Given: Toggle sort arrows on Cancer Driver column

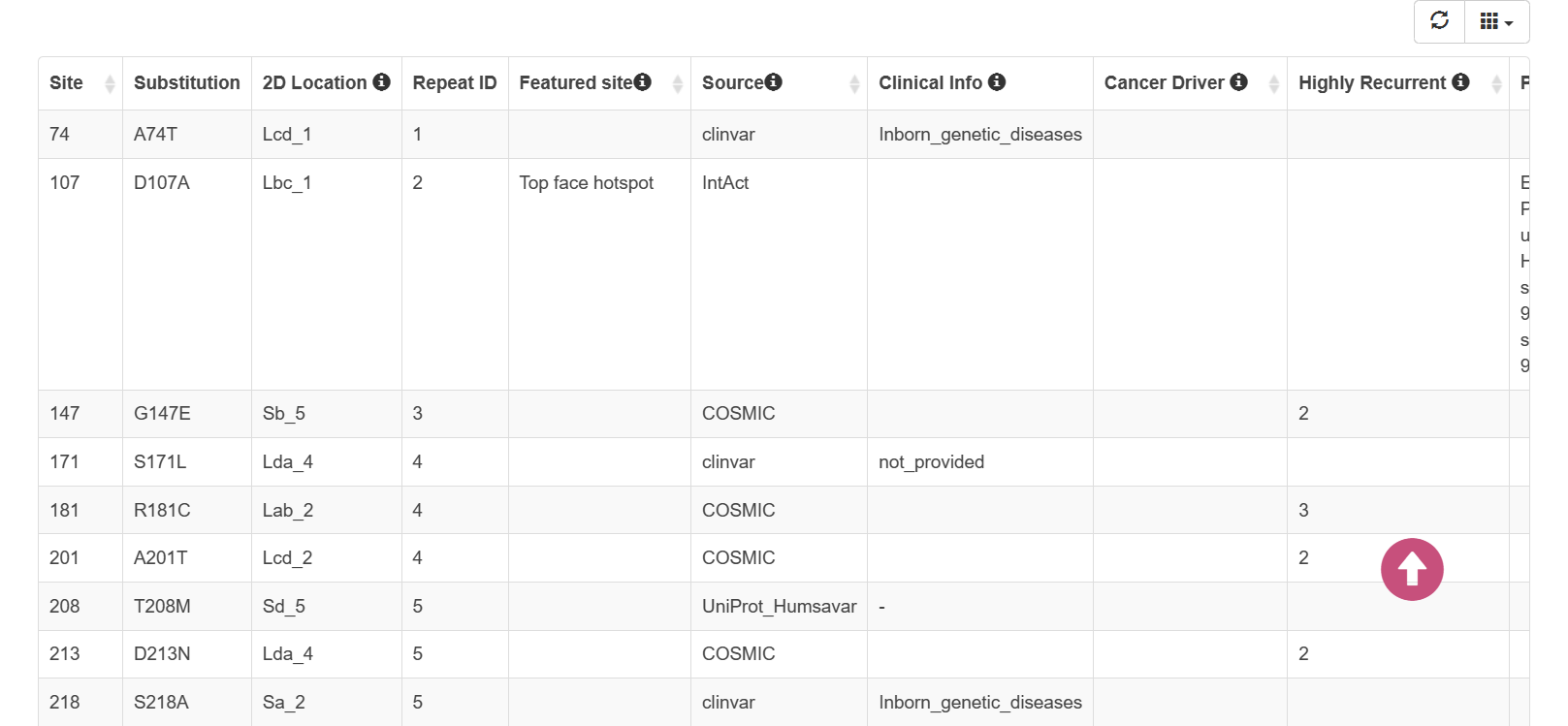Looking at the screenshot, I should tap(1274, 84).
